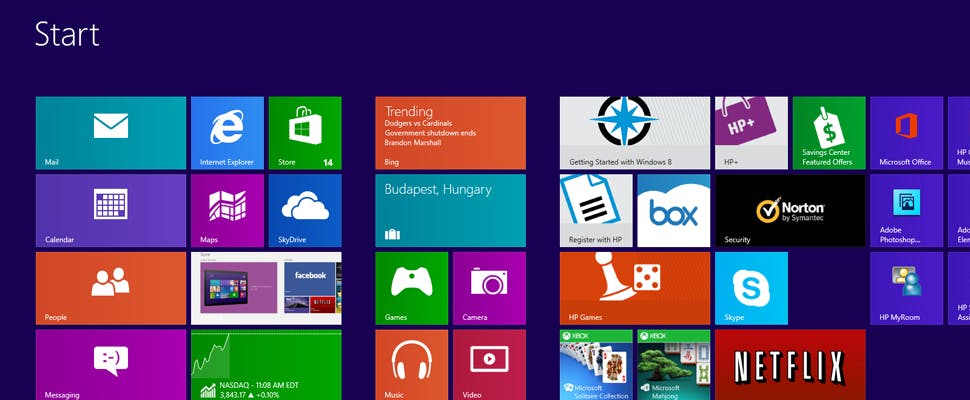Open the Messaging tile
Viewport: 970px width, 400px height.
pos(111,365)
